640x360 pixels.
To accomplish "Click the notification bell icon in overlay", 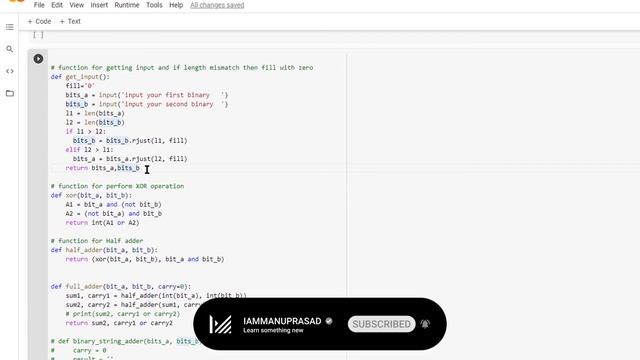I will pos(425,324).
